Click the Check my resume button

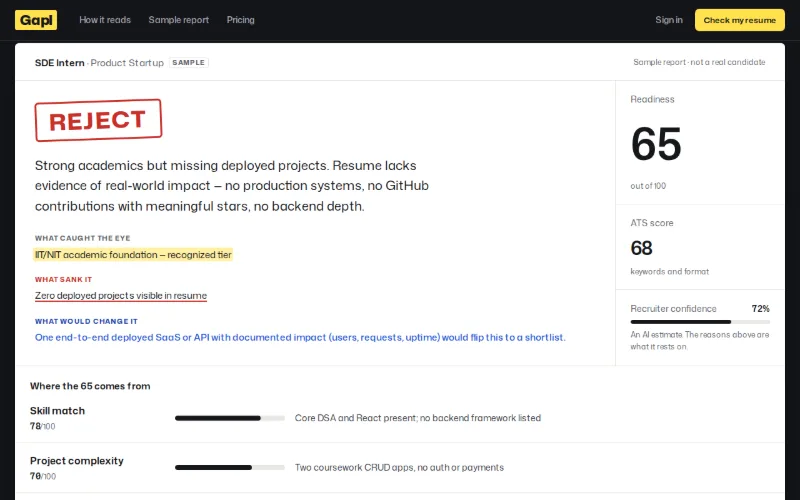click(x=739, y=20)
